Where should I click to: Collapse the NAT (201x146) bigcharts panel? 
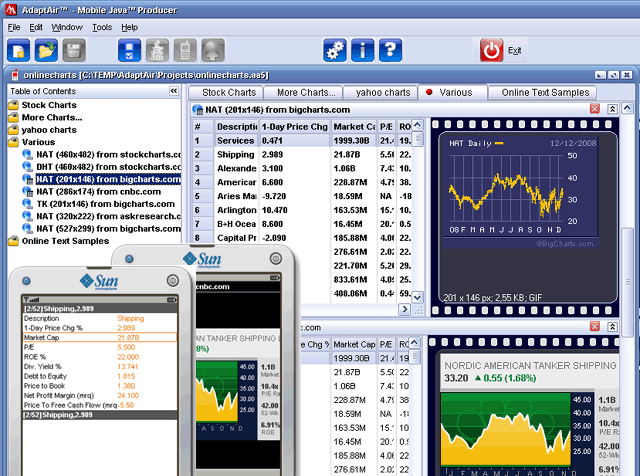click(x=612, y=109)
